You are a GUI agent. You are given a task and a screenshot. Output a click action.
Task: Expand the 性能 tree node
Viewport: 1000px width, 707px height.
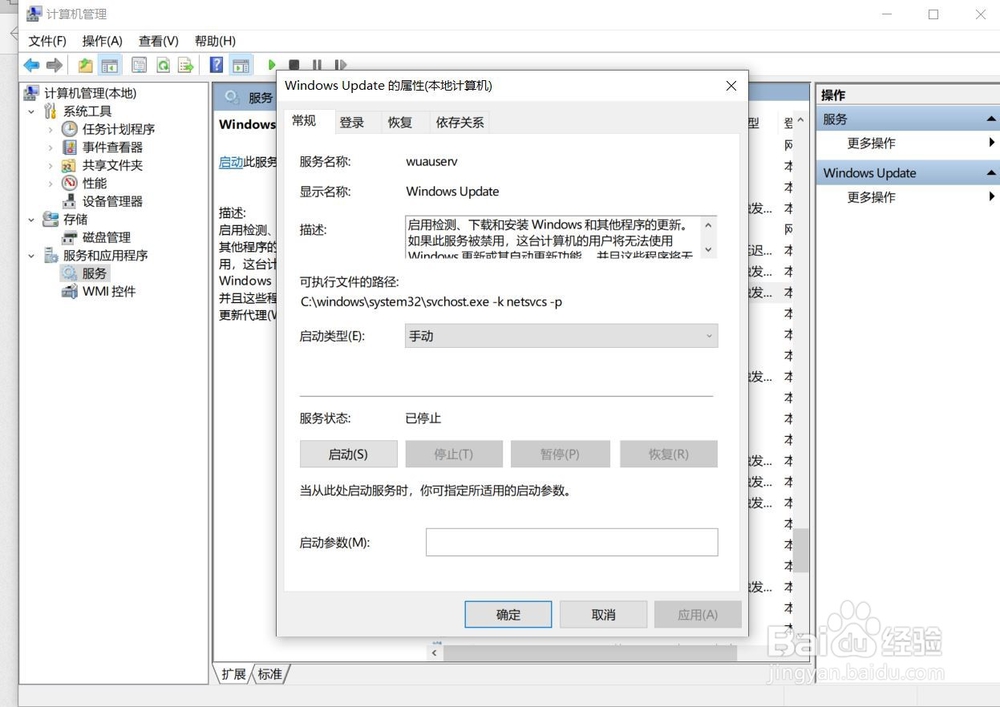tap(50, 184)
